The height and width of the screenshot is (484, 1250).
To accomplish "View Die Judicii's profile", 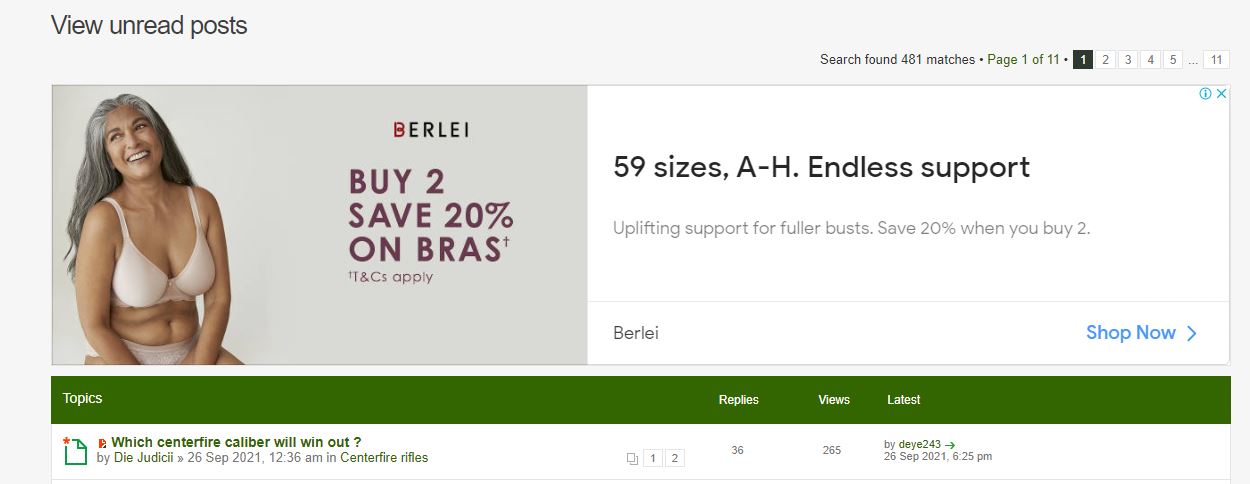I will click(x=144, y=458).
